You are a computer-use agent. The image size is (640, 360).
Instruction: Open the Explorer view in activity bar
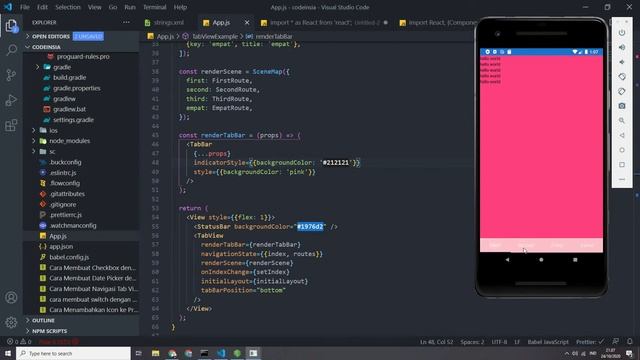(11, 25)
